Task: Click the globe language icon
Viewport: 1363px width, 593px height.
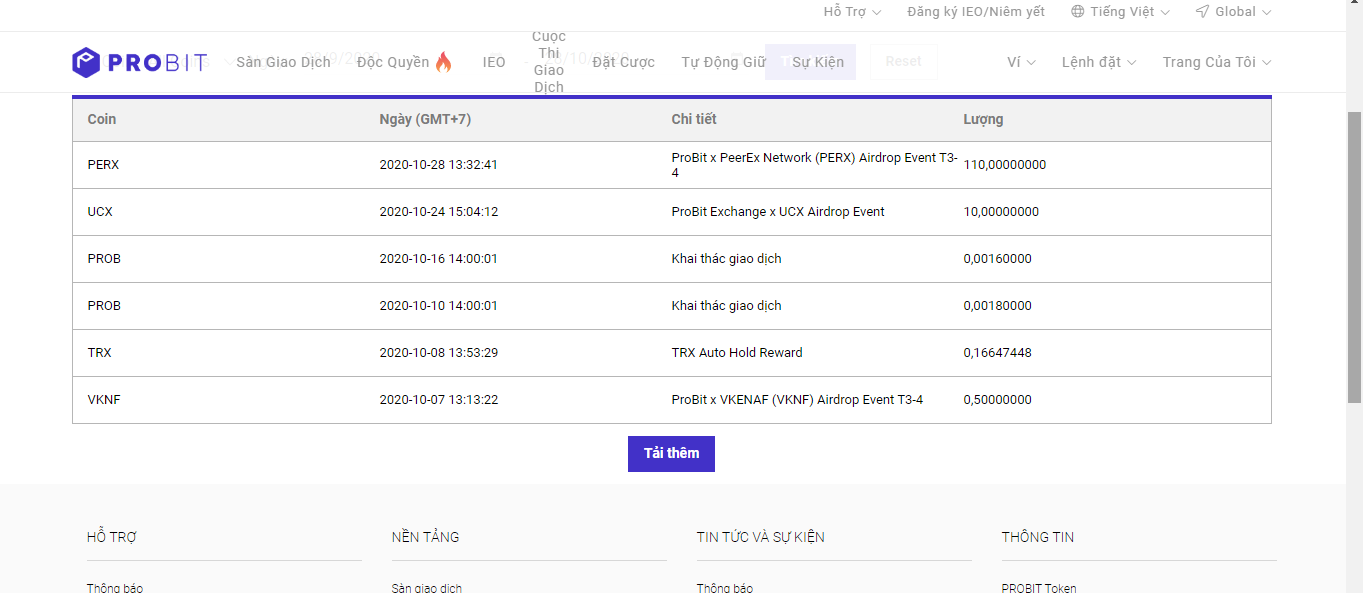Action: tap(1077, 12)
